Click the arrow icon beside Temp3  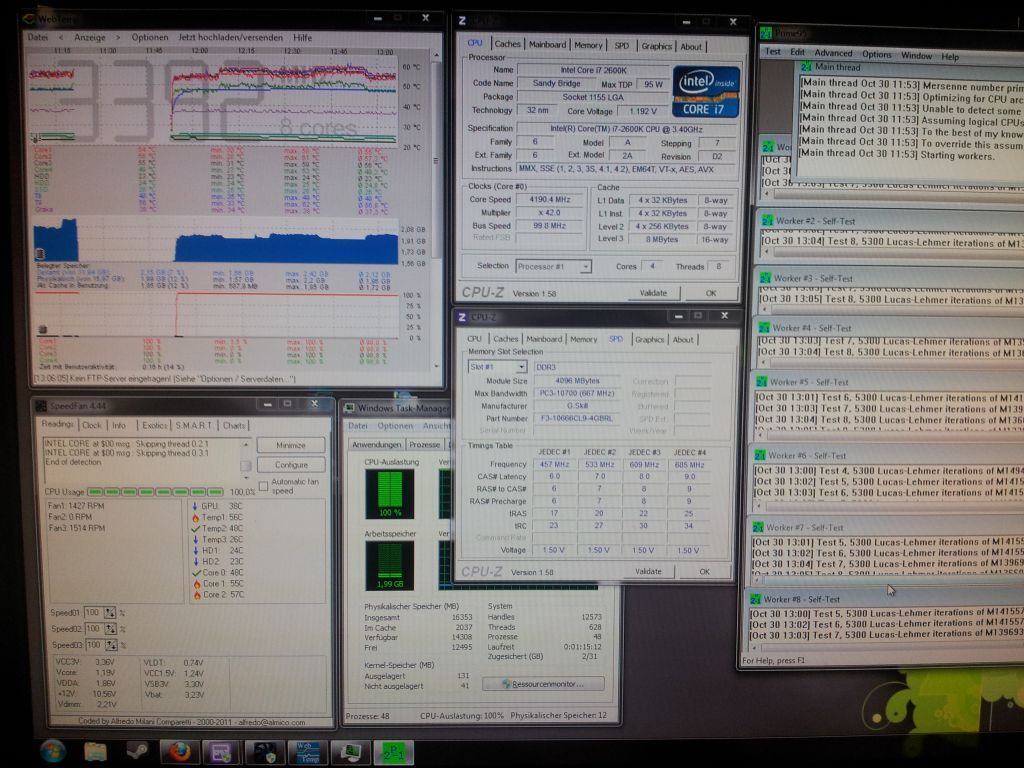click(195, 539)
